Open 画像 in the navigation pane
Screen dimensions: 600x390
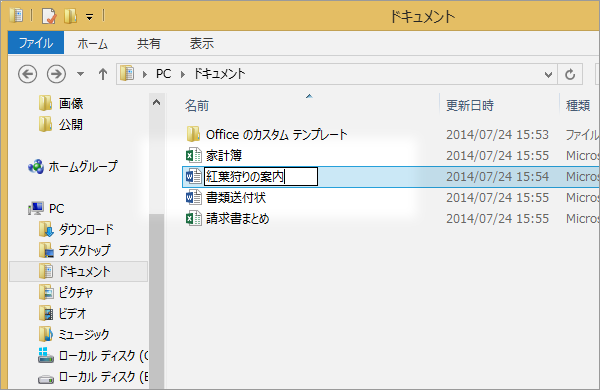tap(71, 103)
